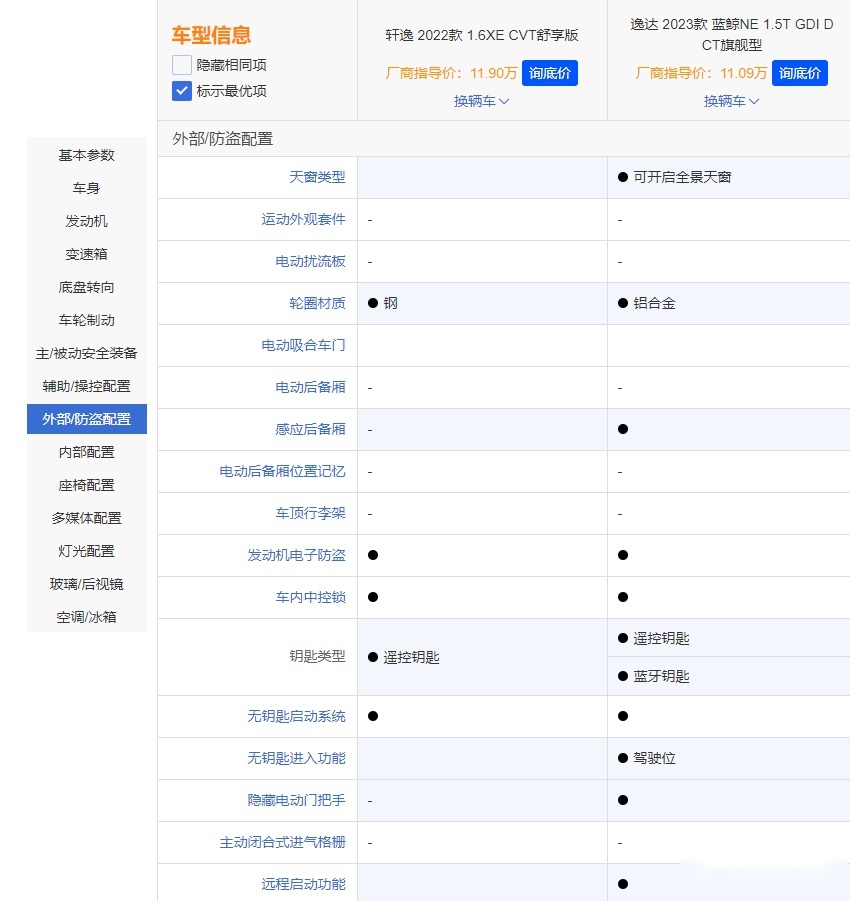This screenshot has width=850, height=901.
Task: Click 无钥匙启动系统 parameter link
Action: tap(297, 716)
